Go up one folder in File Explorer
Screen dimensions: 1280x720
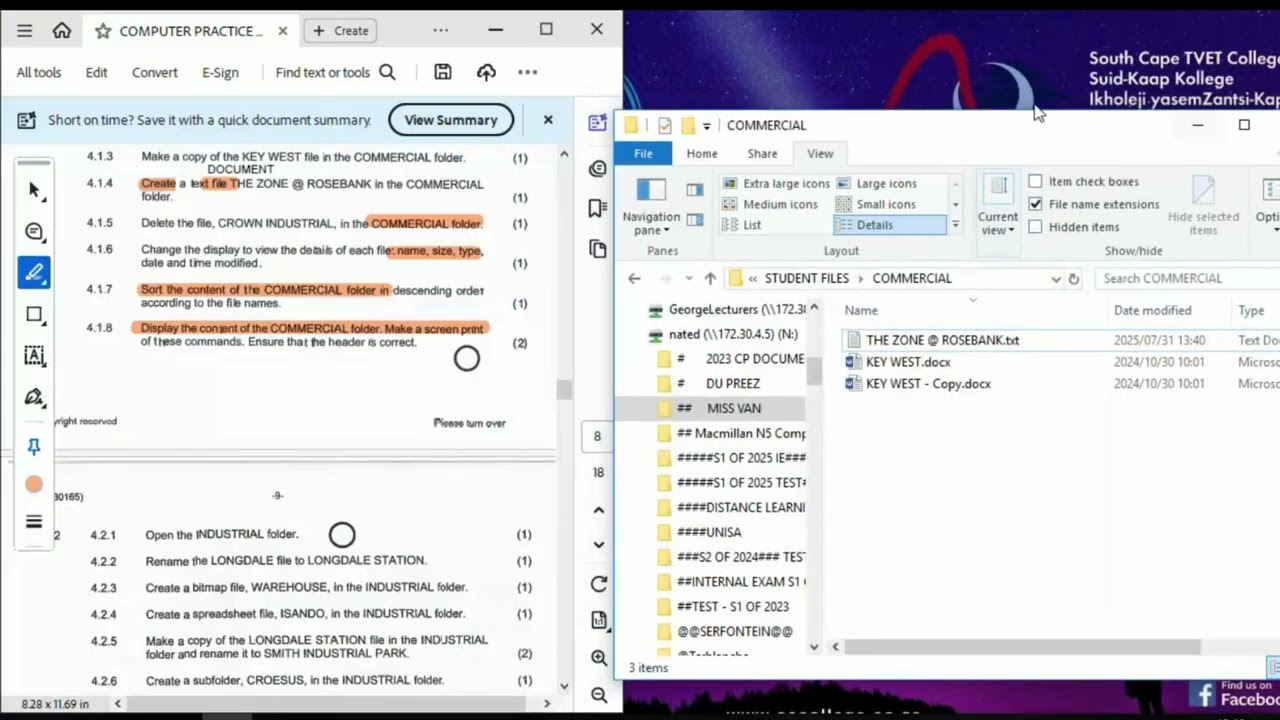[x=710, y=279]
